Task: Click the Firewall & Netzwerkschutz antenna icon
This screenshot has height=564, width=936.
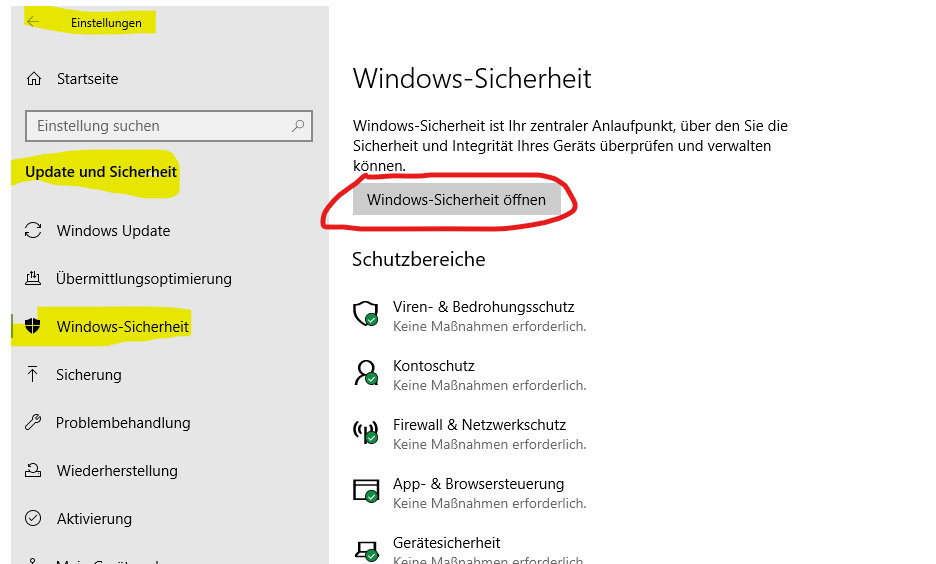Action: [x=365, y=432]
